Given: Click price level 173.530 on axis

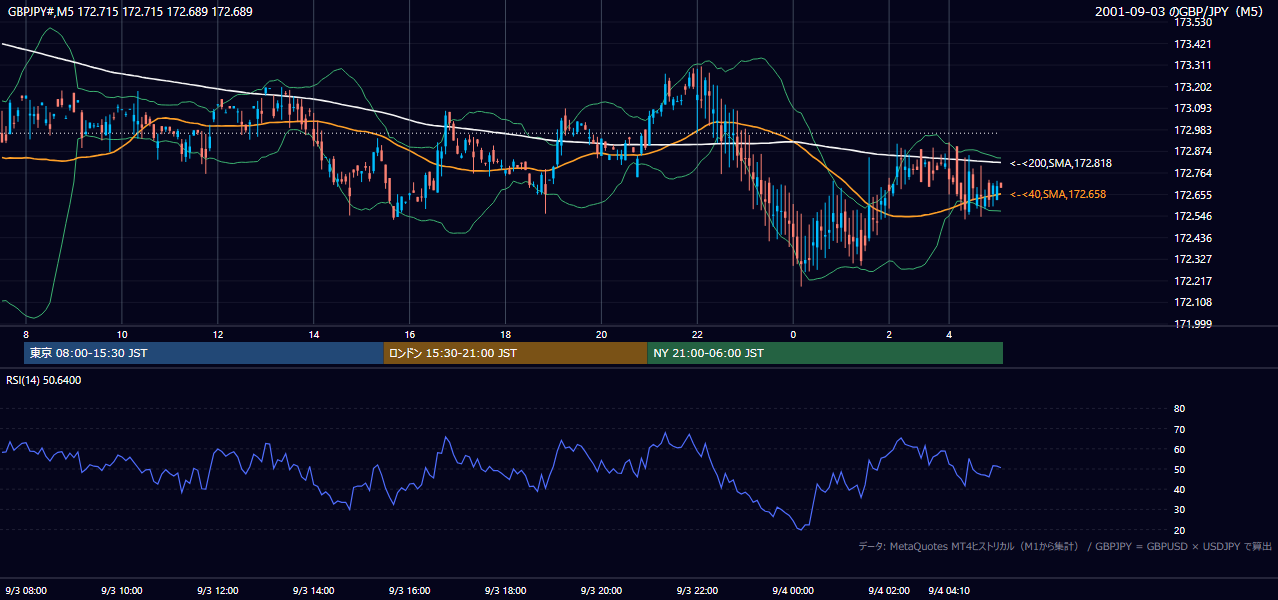Looking at the screenshot, I should [x=1192, y=22].
